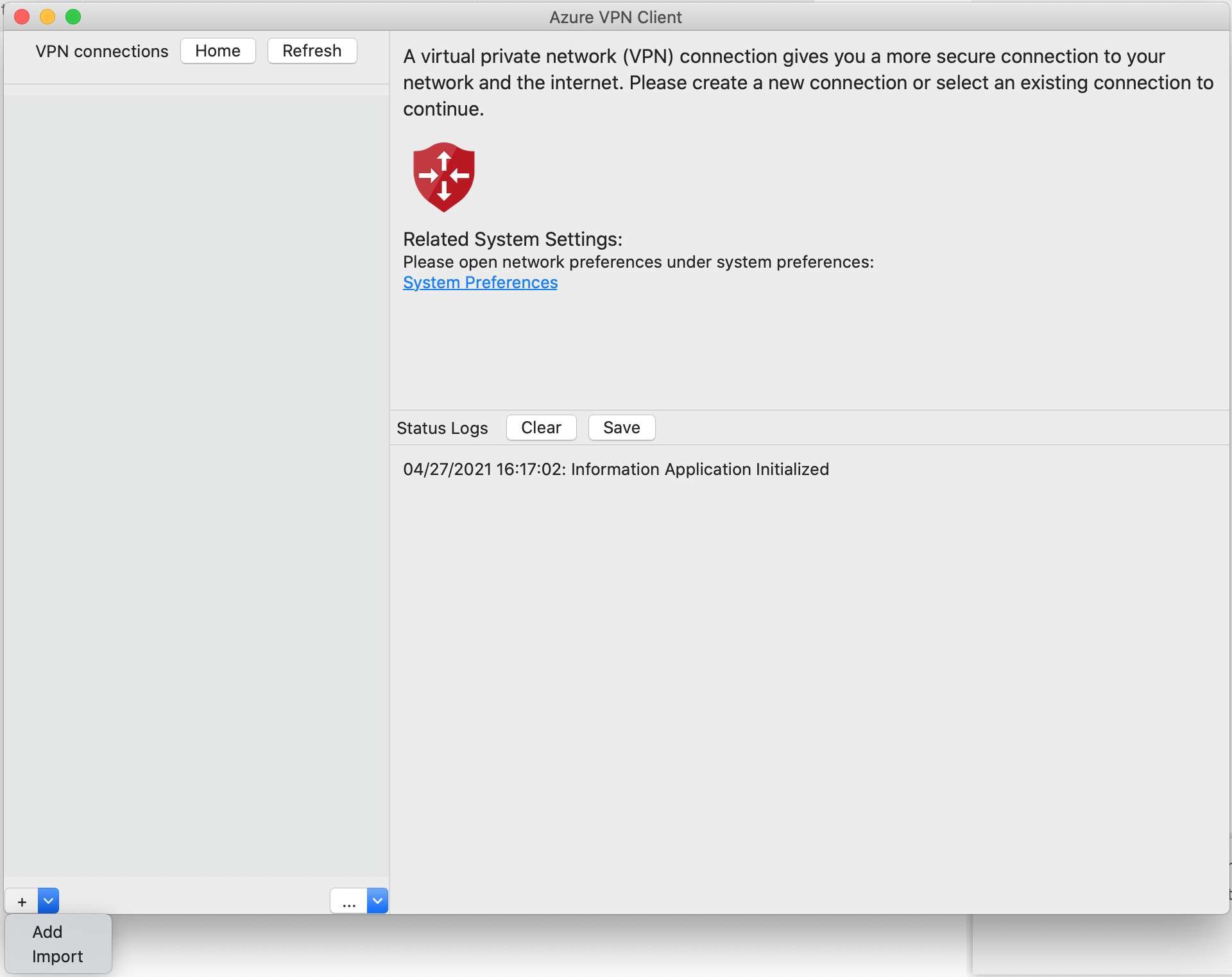The height and width of the screenshot is (977, 1232).
Task: Clear the status logs
Action: pos(541,428)
